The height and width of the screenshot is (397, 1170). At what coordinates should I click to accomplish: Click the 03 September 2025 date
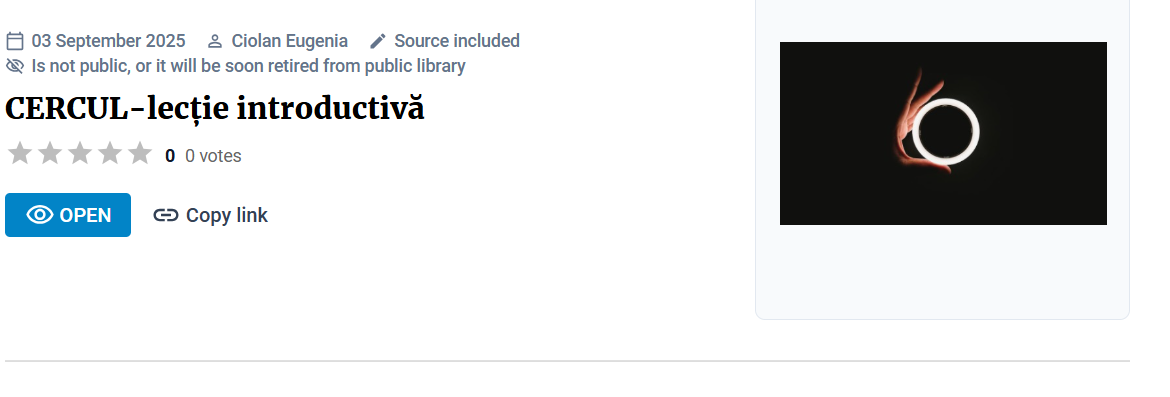[x=108, y=40]
